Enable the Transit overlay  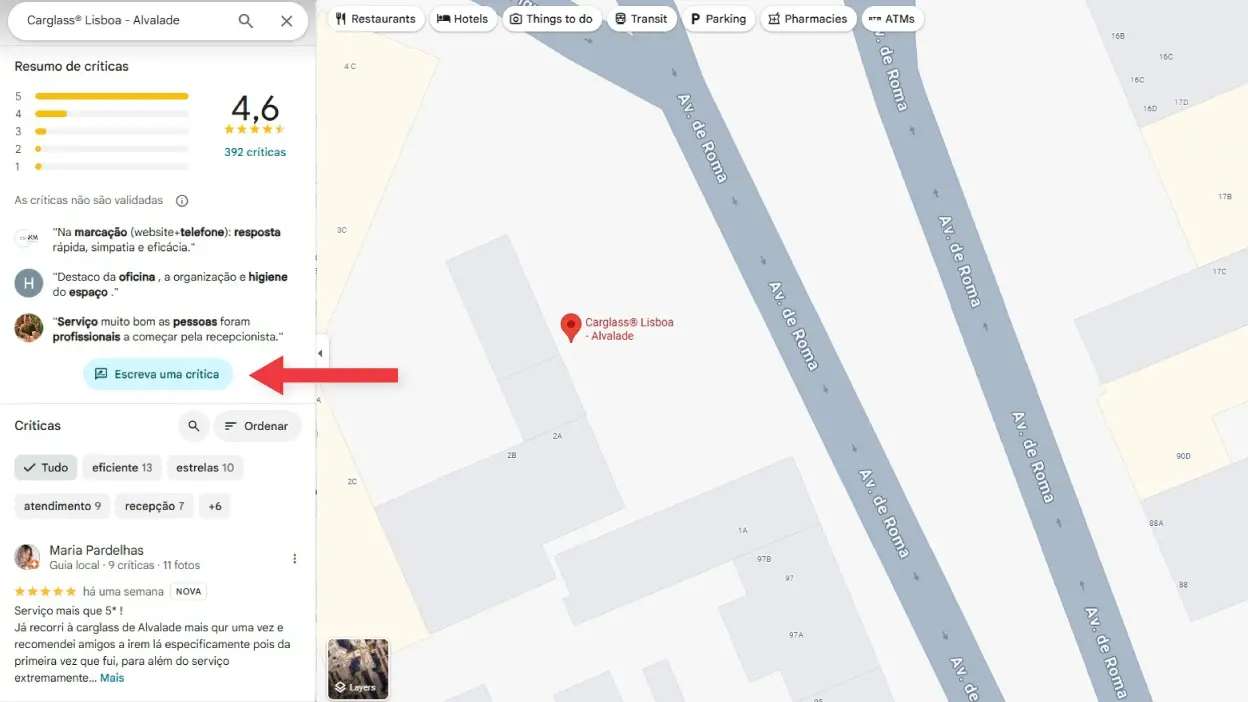pyautogui.click(x=642, y=18)
